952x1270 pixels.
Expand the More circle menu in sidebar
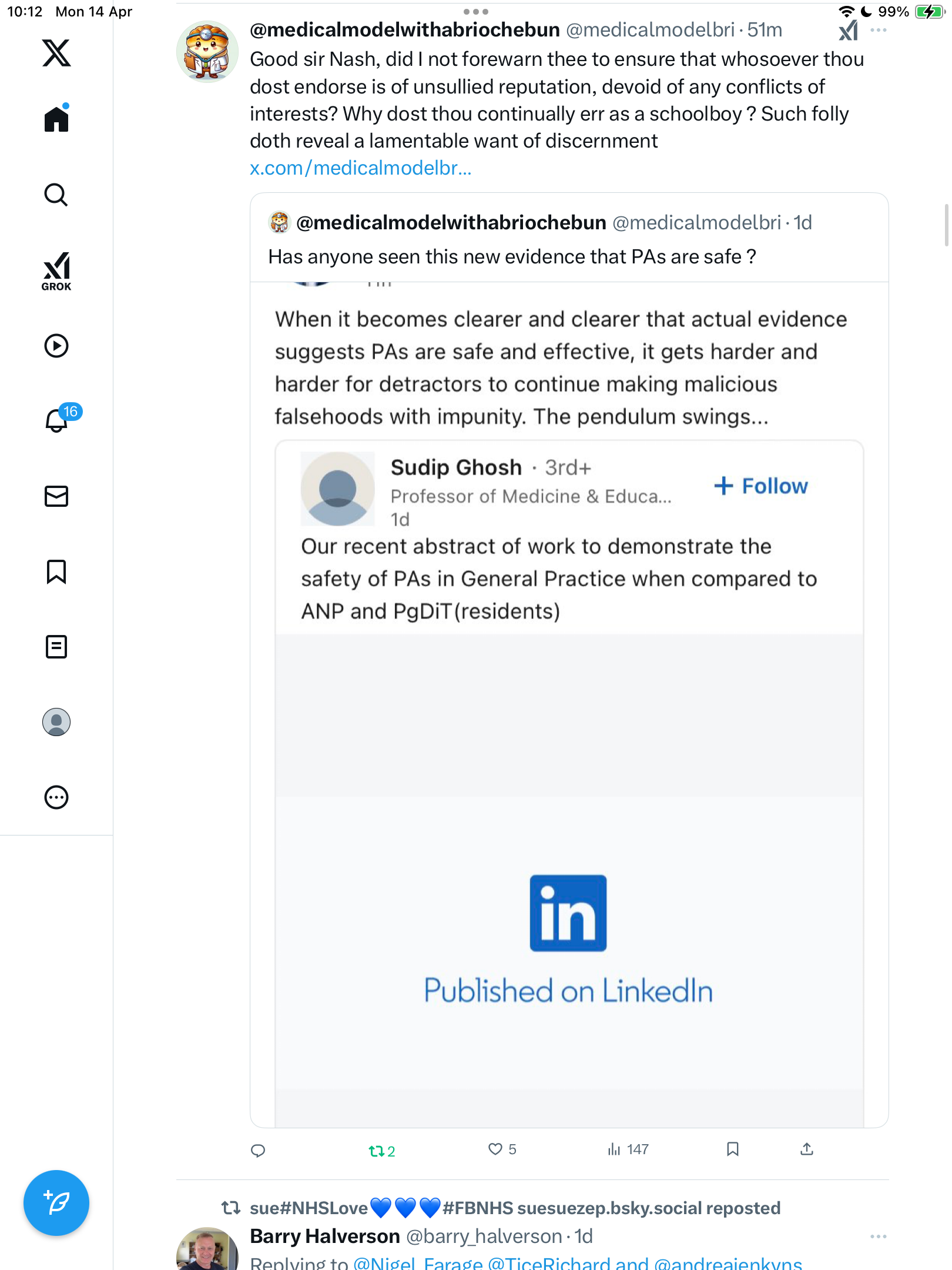(56, 797)
